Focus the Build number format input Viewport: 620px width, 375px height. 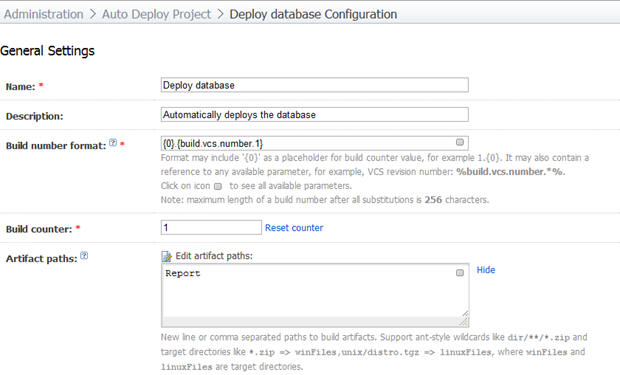[x=315, y=143]
